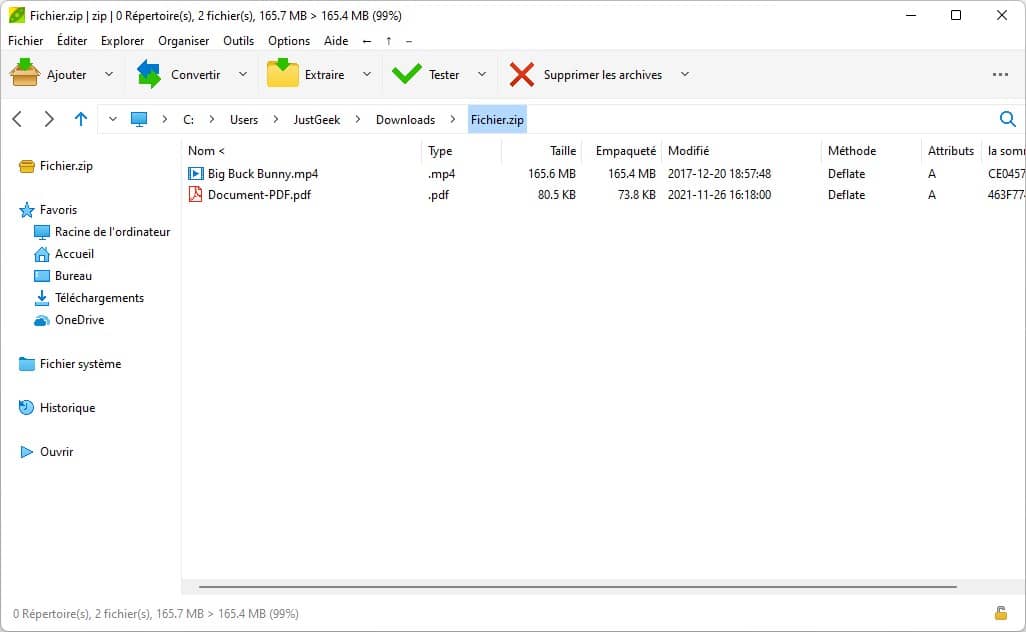Click the Supprimer les archives label
This screenshot has height=632, width=1026.
point(603,75)
